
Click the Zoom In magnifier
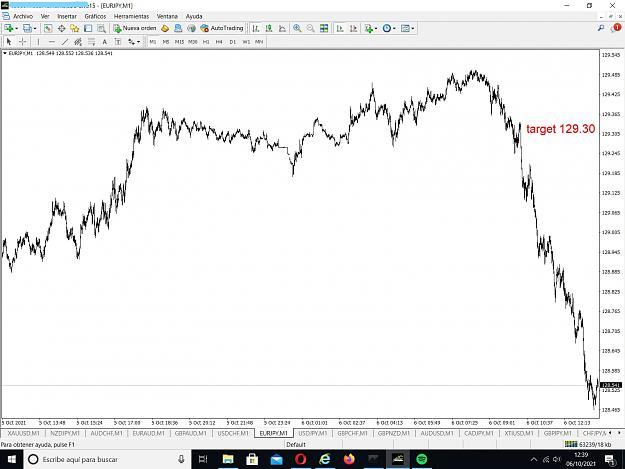point(297,28)
